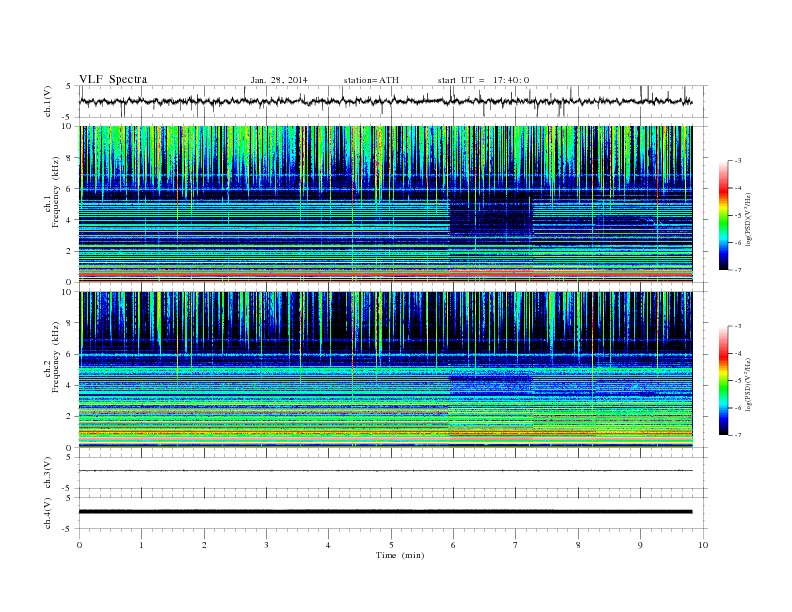Click the 'VLF Spectra' title text
Screen dimensions: 792x612
click(113, 79)
